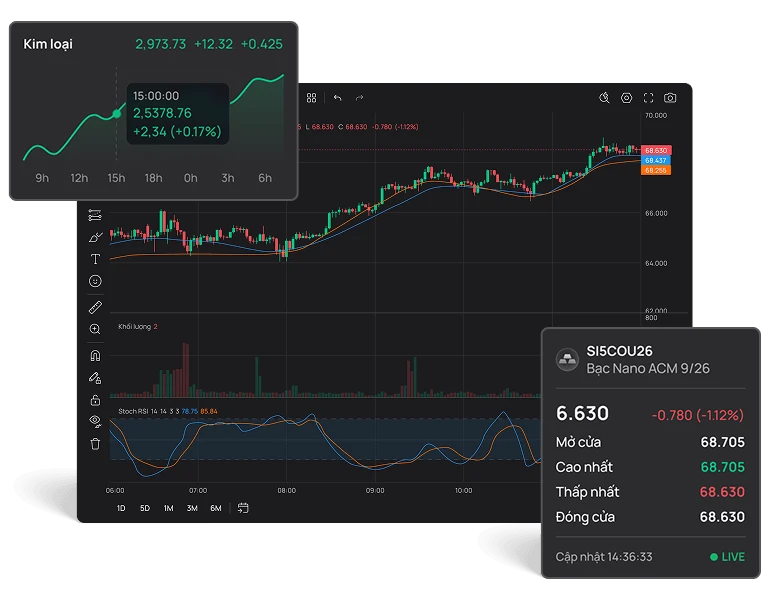Image resolution: width=762 pixels, height=600 pixels.
Task: Click the Kim loại card title
Action: pos(48,44)
